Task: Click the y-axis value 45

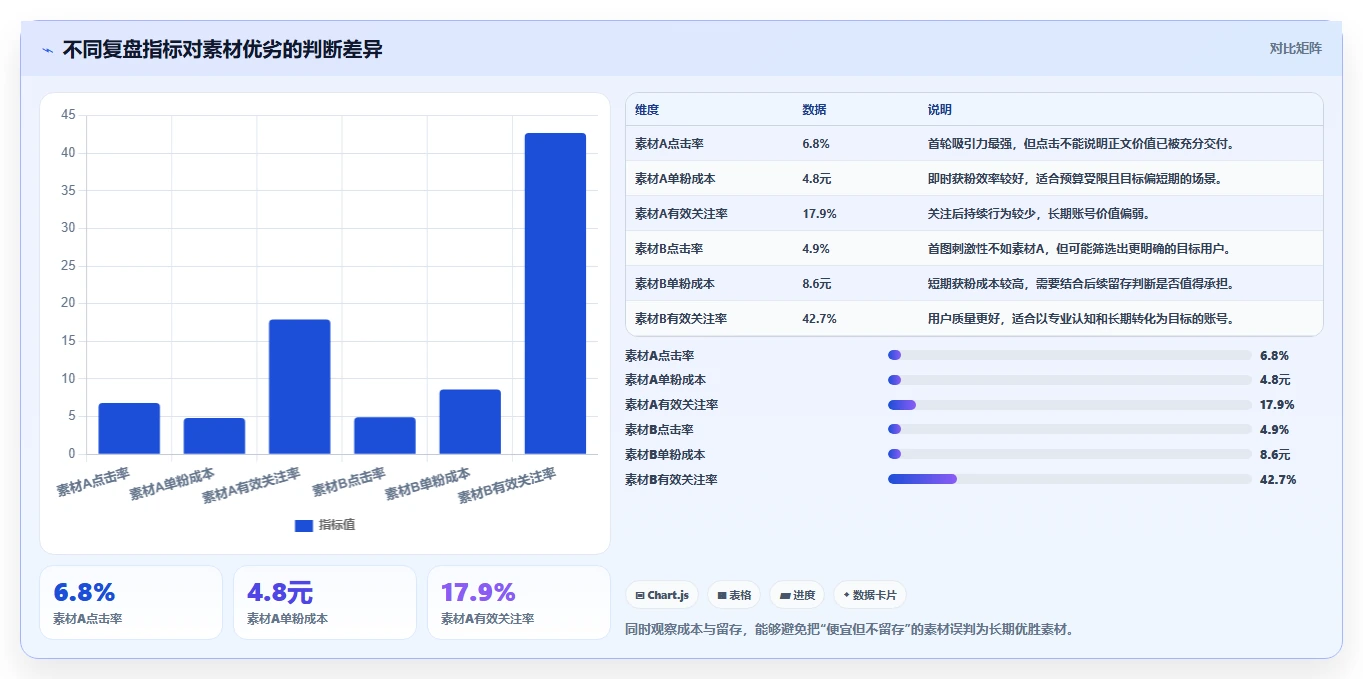Action: tap(68, 115)
